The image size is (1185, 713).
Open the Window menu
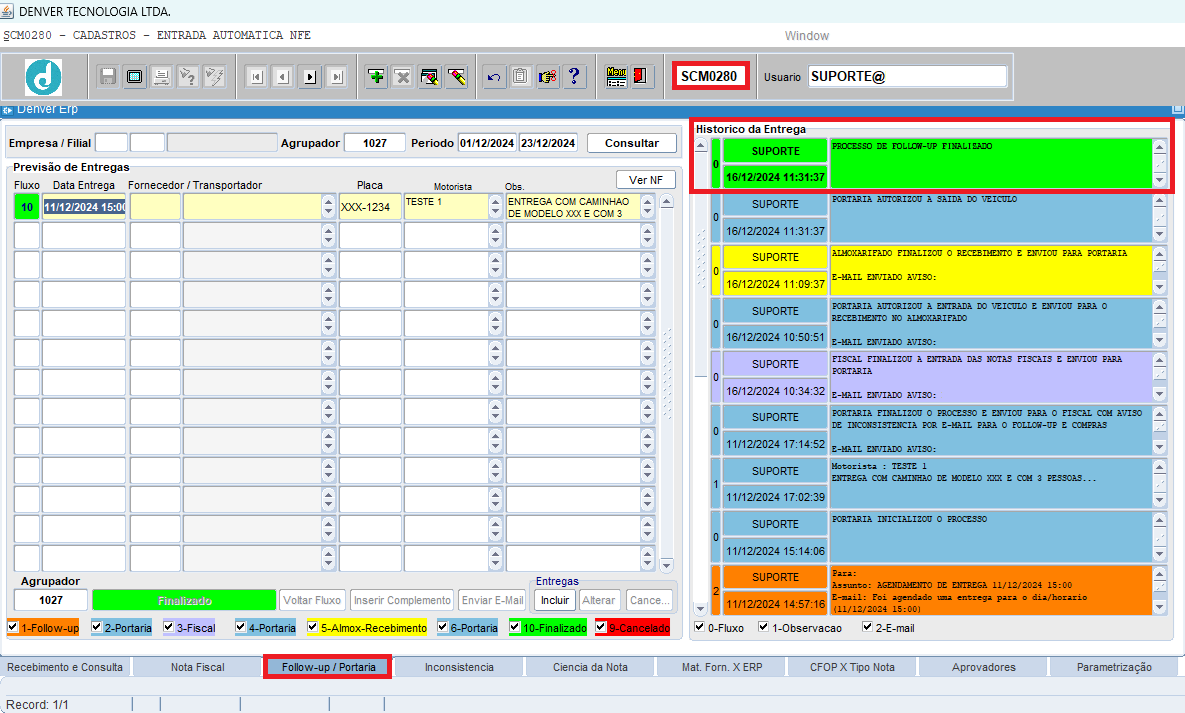point(806,36)
